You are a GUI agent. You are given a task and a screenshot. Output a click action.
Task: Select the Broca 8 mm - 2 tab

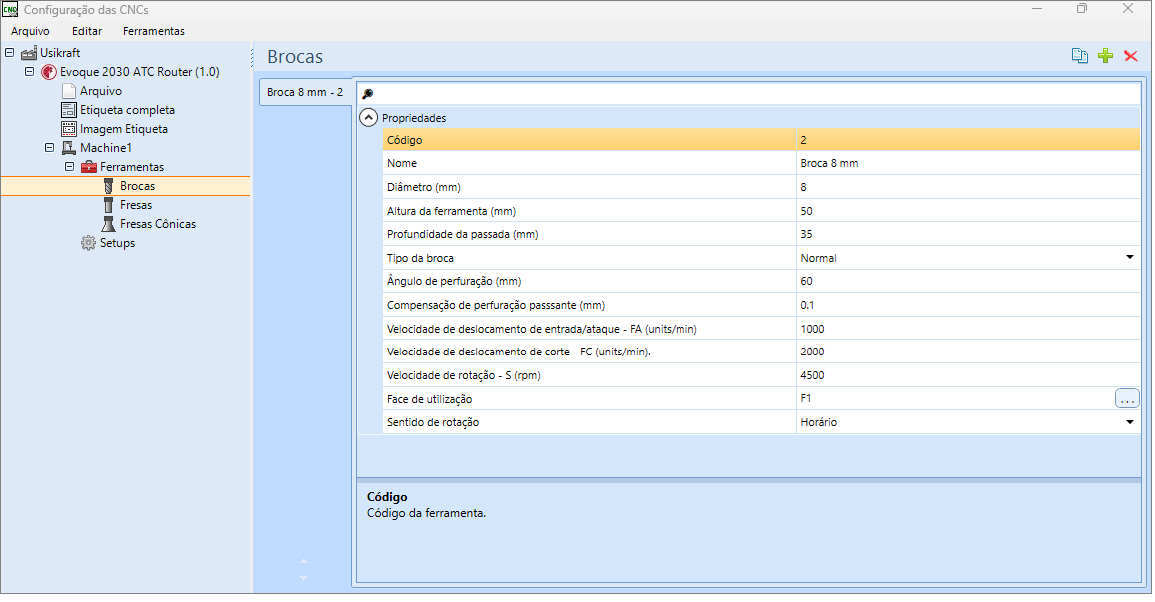click(x=305, y=92)
